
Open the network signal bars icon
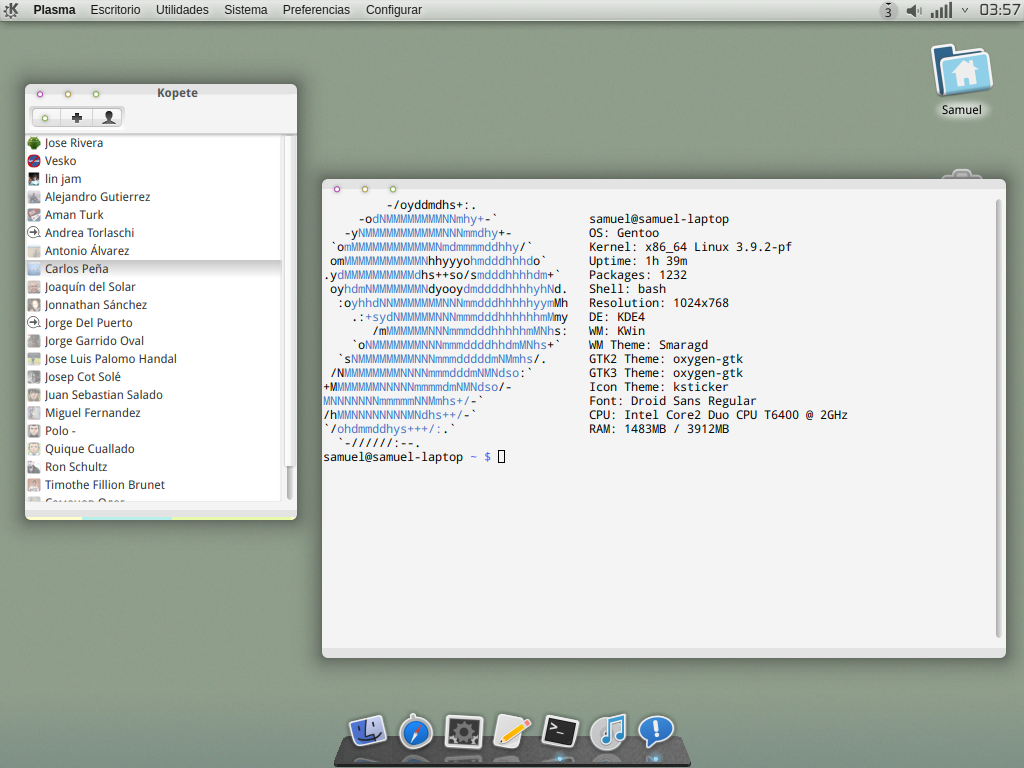[941, 10]
